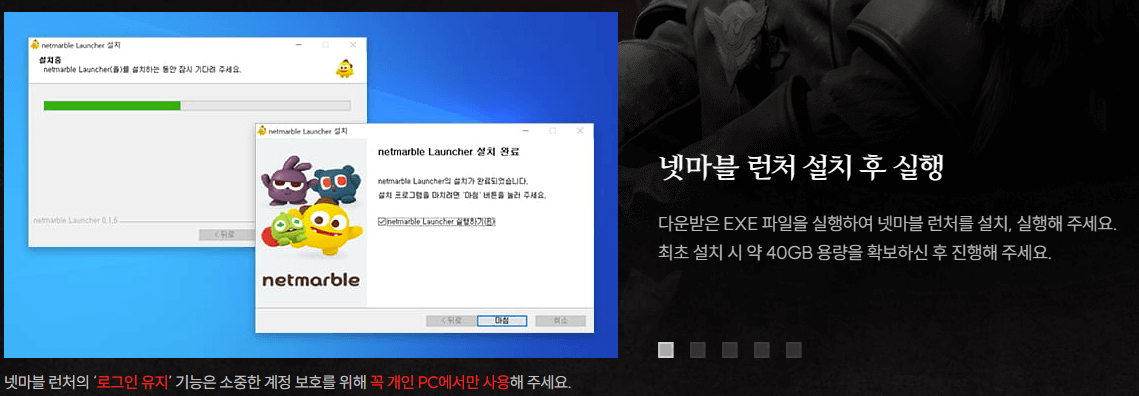
Task: Click the netmarble characters artwork in the completion dialog
Action: [313, 209]
